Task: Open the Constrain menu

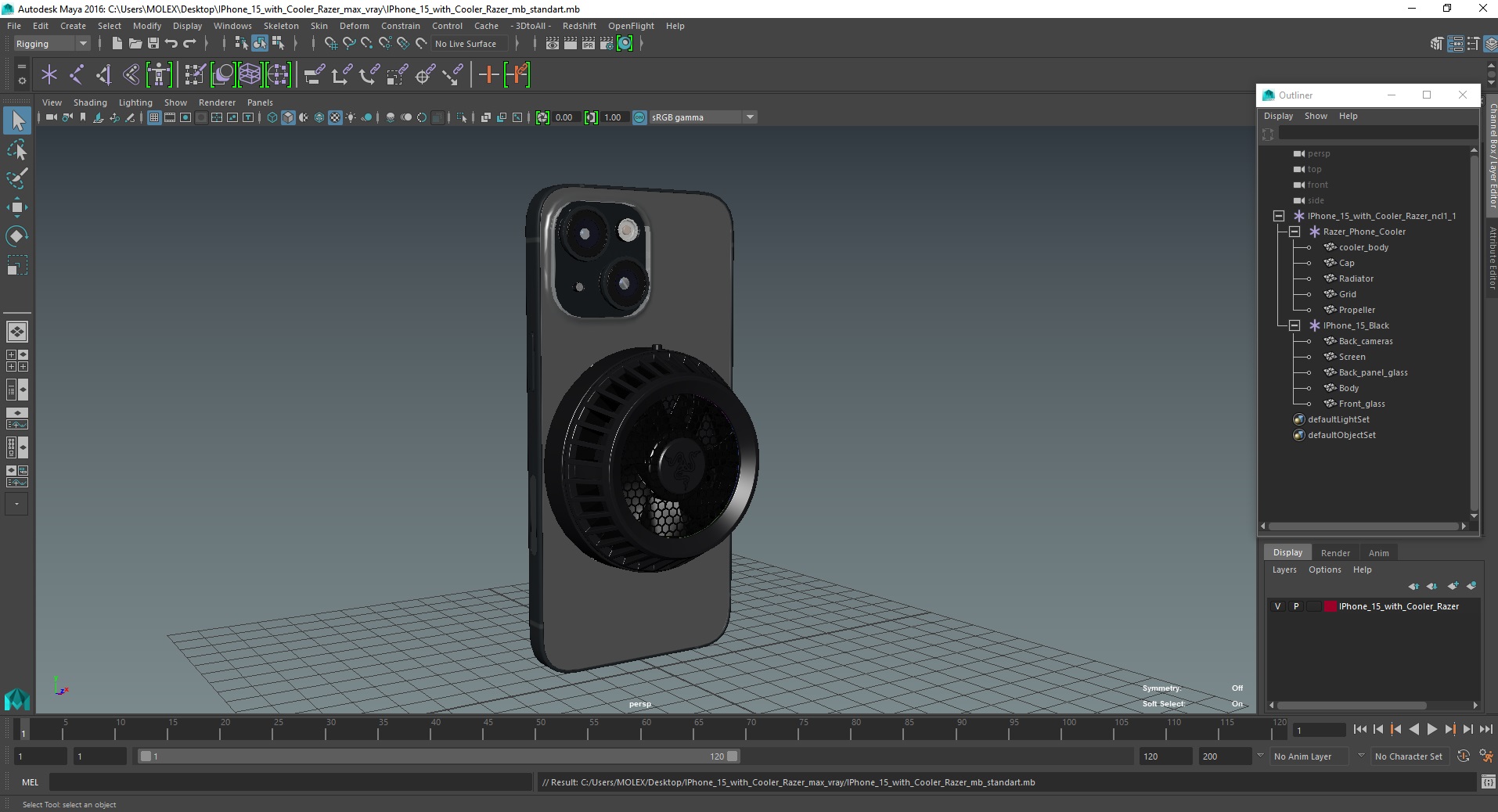Action: [401, 26]
